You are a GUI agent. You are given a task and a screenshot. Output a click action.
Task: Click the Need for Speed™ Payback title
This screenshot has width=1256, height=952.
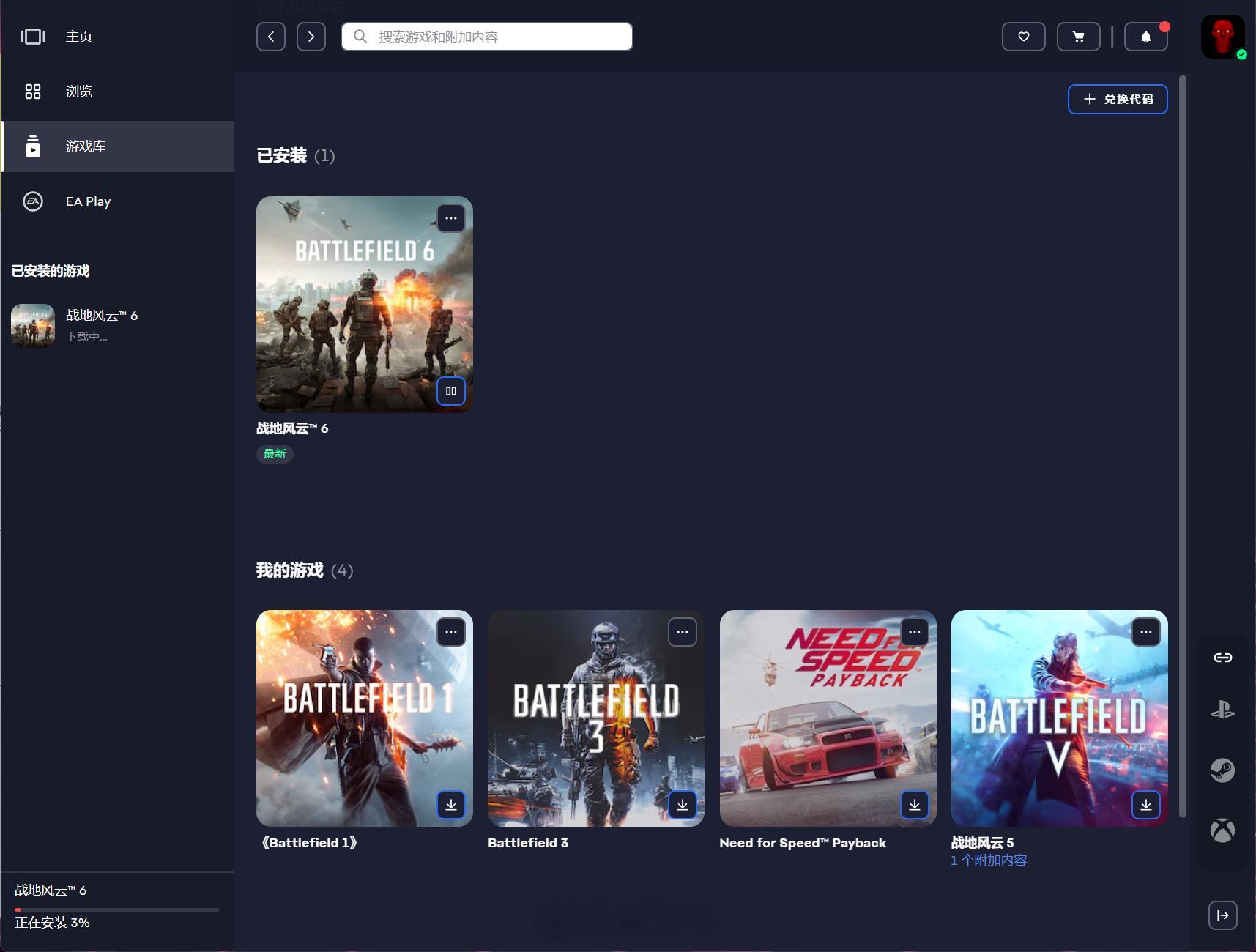pos(803,843)
